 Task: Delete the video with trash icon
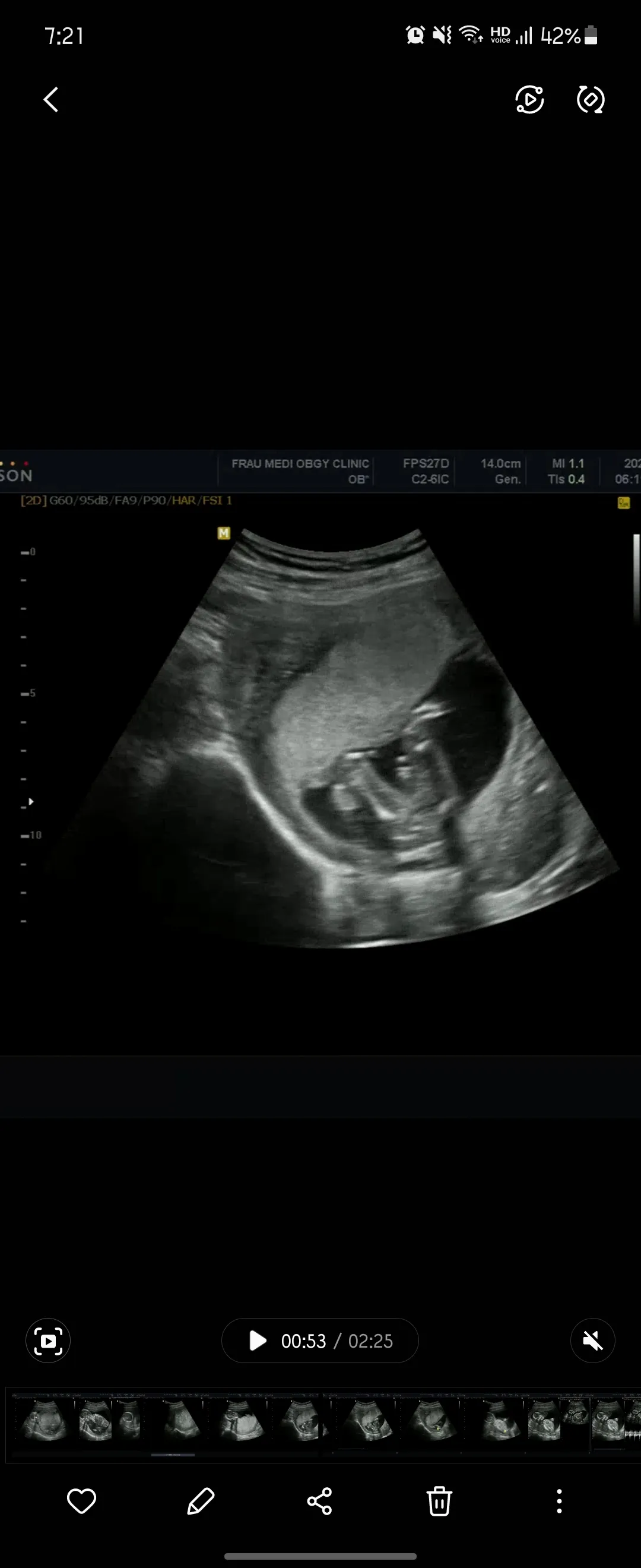(439, 1501)
